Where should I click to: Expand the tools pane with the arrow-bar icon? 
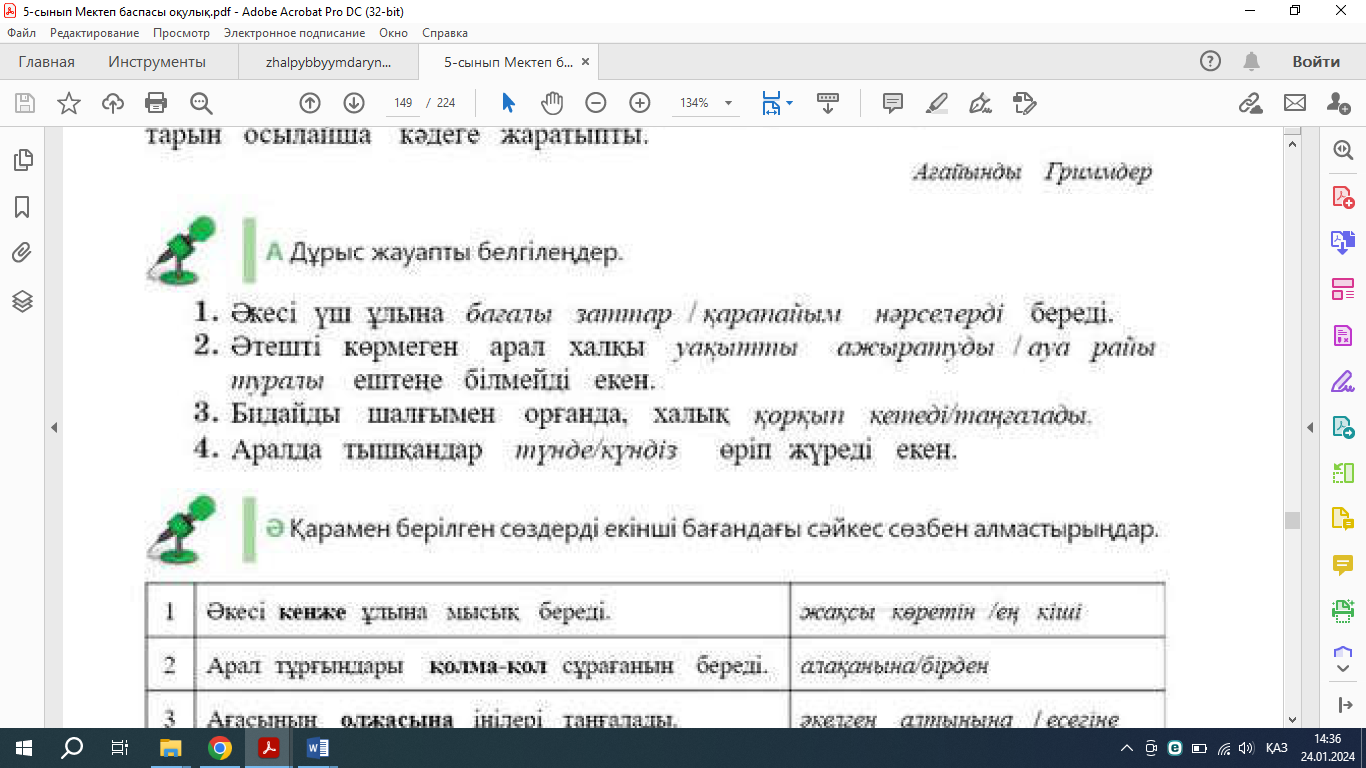click(1343, 704)
